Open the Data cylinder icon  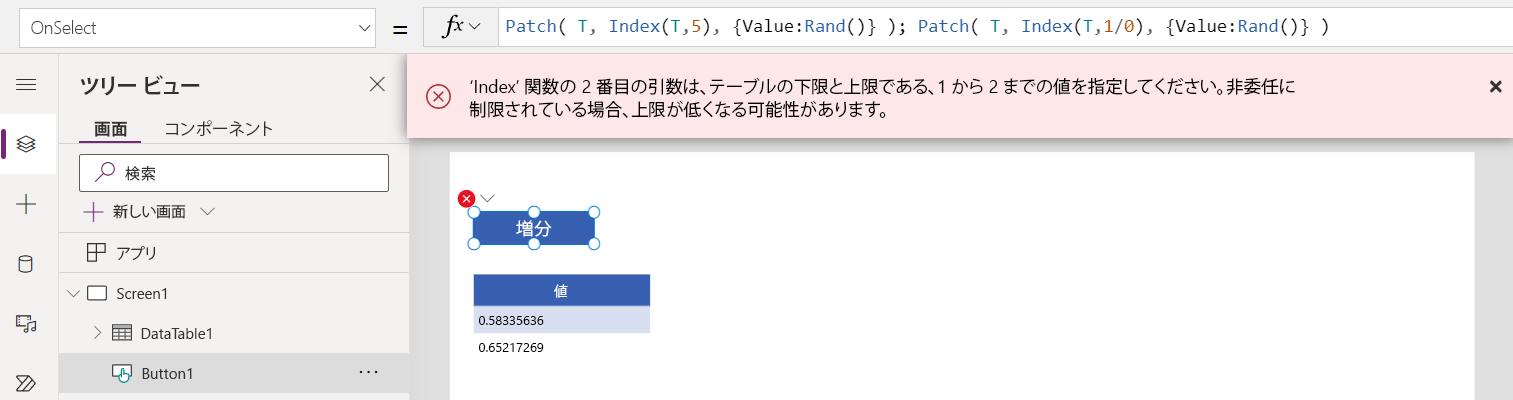pyautogui.click(x=27, y=264)
